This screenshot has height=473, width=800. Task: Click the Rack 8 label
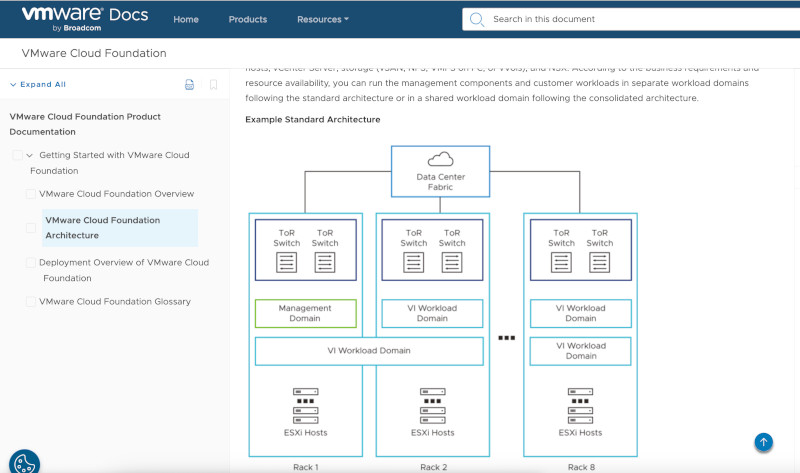pyautogui.click(x=581, y=467)
